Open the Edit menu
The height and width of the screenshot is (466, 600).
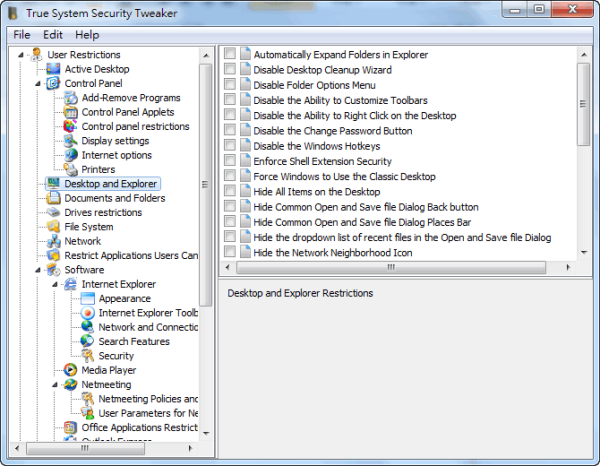53,35
